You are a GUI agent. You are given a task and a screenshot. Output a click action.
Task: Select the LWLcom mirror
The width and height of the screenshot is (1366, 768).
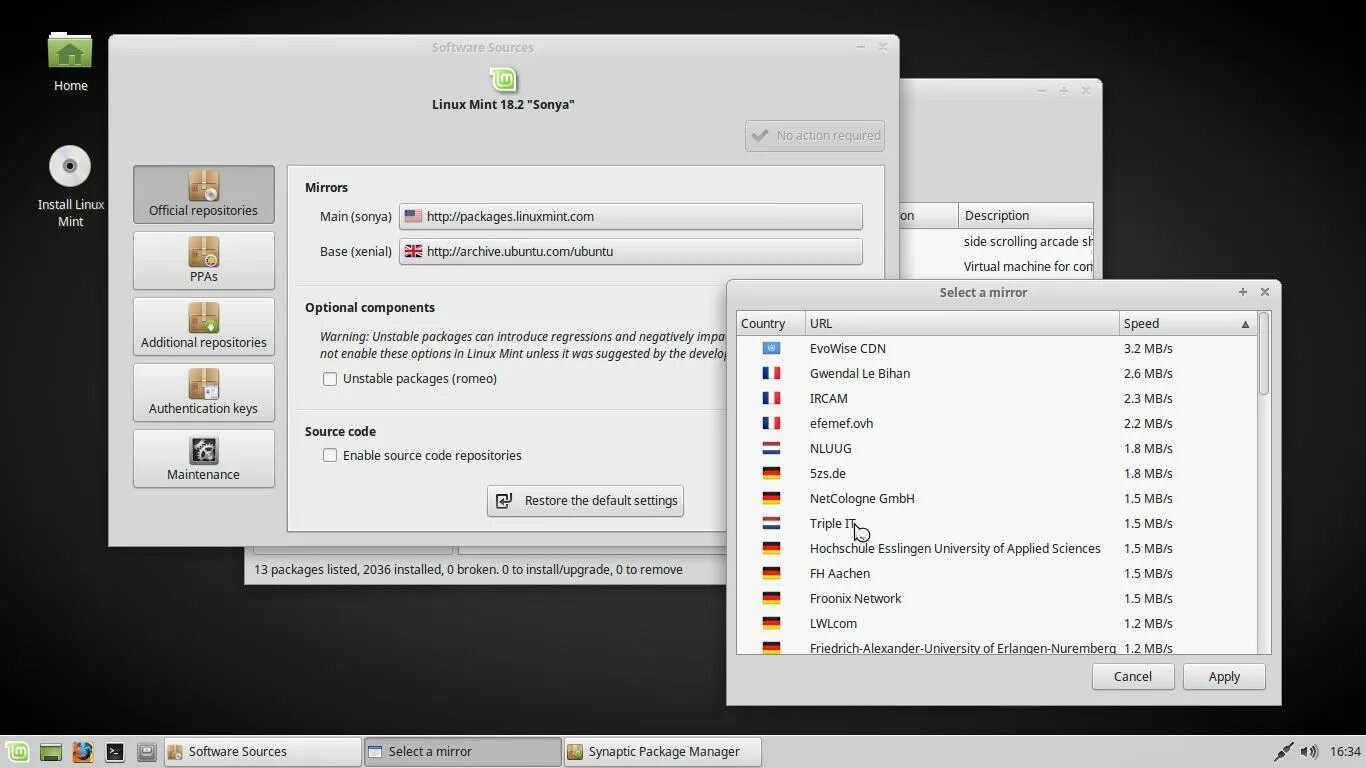pos(996,623)
